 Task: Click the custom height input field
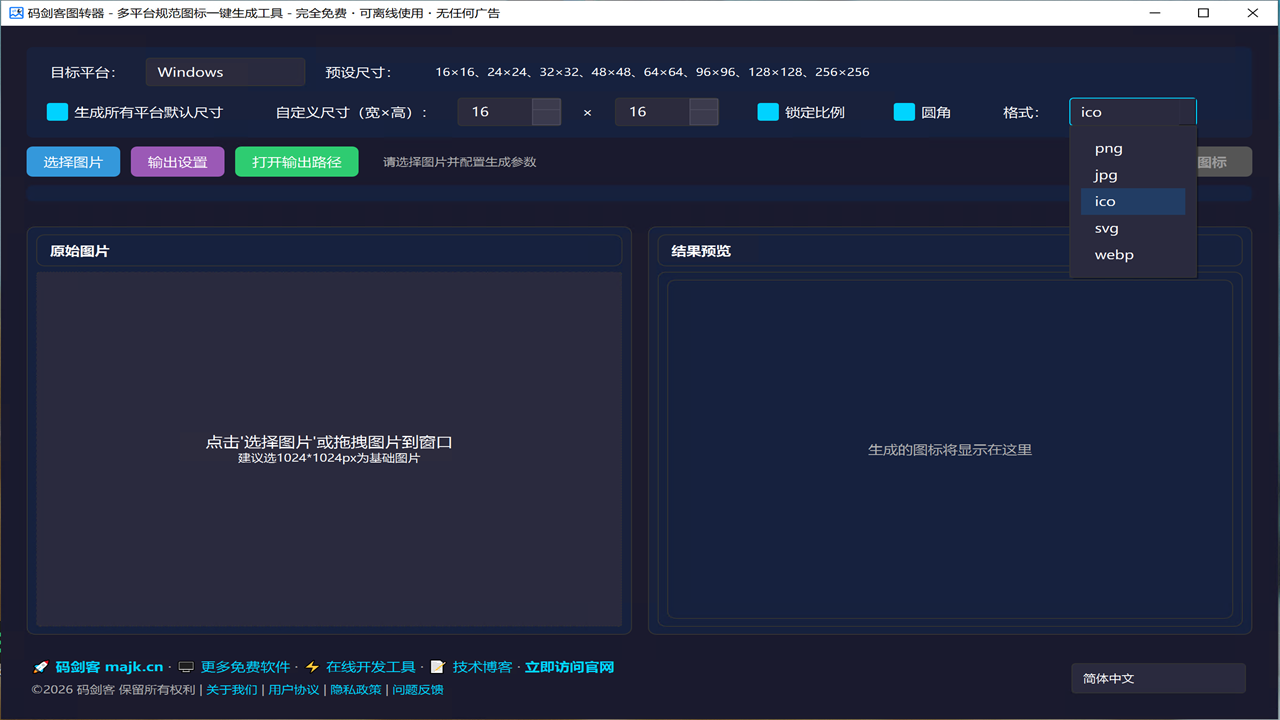point(652,112)
